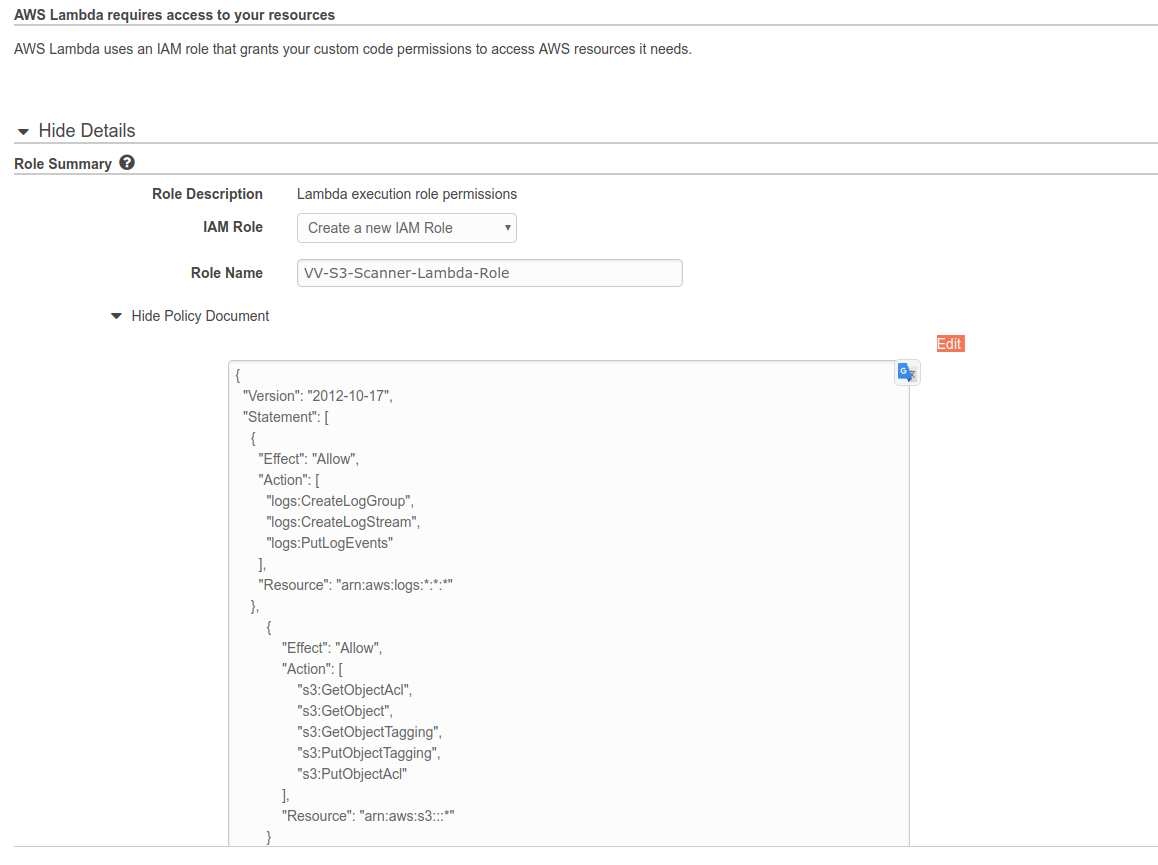This screenshot has width=1158, height=865.
Task: Click the Google Translate icon in policy box
Action: [906, 373]
